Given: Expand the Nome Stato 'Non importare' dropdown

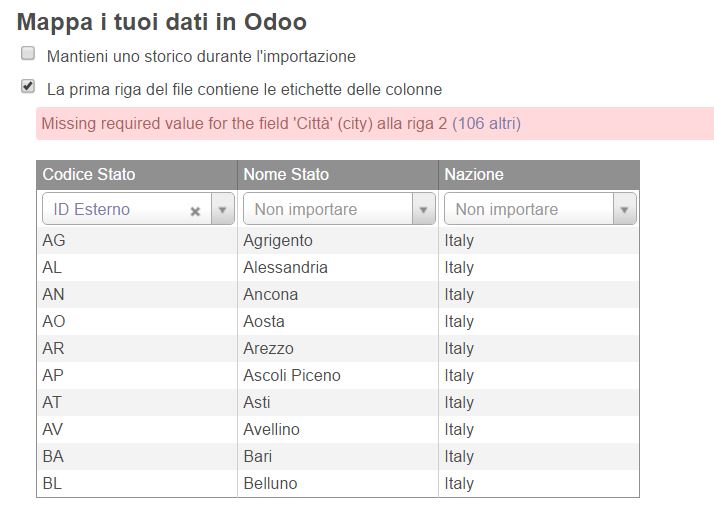Looking at the screenshot, I should 424,210.
